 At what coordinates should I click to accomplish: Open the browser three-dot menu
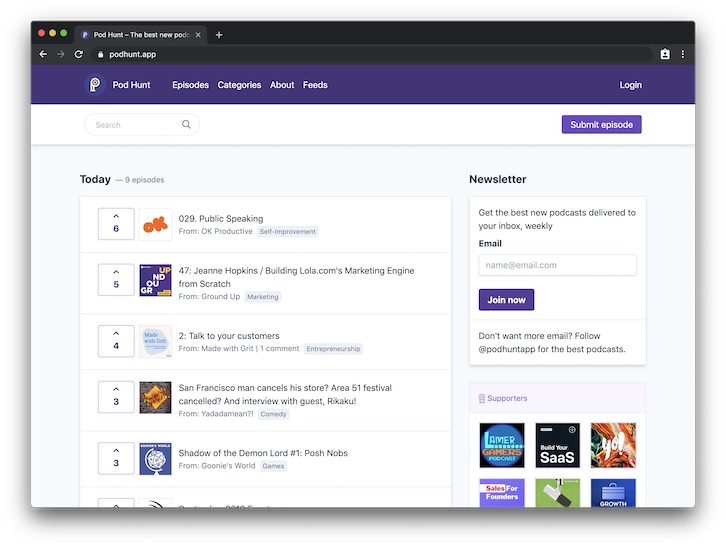coord(683,54)
